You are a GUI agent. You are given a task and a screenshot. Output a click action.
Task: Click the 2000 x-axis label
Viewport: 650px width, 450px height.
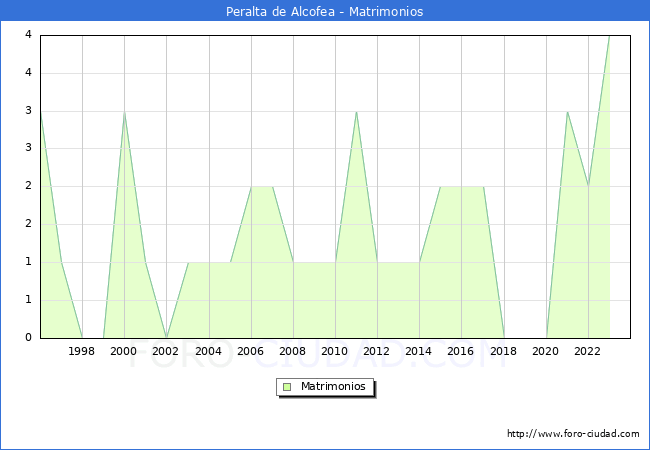click(x=124, y=351)
